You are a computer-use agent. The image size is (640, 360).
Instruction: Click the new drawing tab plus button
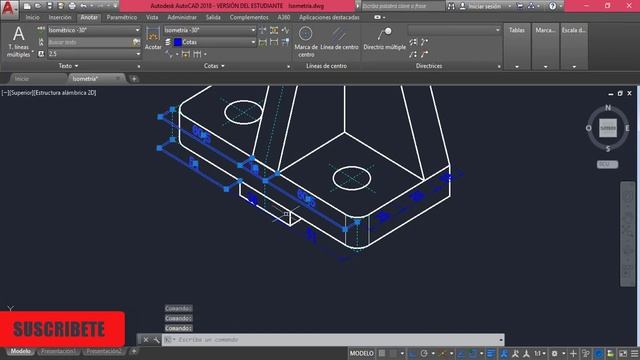134,79
